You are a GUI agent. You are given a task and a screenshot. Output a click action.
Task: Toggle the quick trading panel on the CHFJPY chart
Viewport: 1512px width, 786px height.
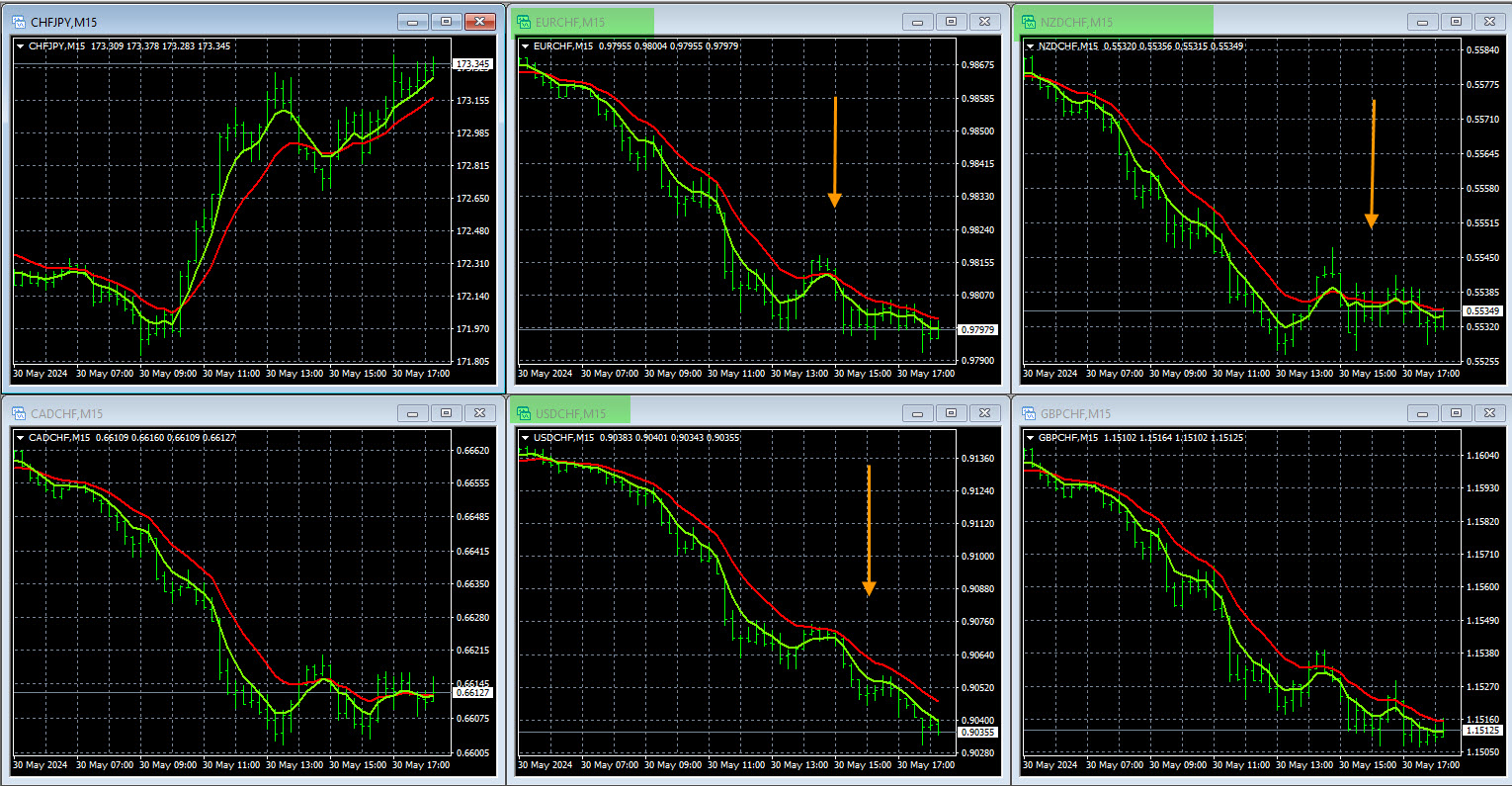pyautogui.click(x=18, y=45)
